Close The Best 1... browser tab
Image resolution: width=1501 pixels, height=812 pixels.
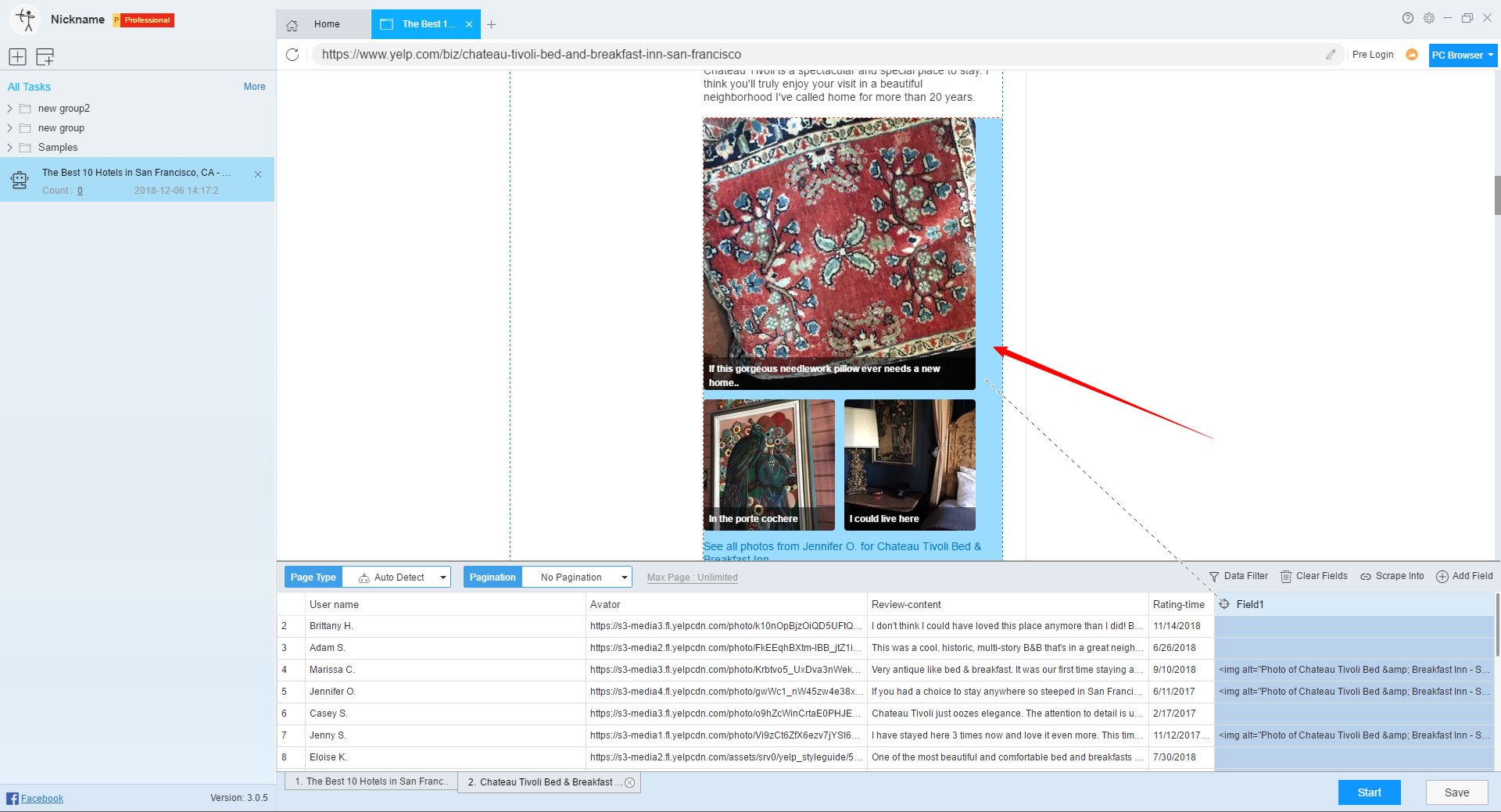(x=469, y=24)
